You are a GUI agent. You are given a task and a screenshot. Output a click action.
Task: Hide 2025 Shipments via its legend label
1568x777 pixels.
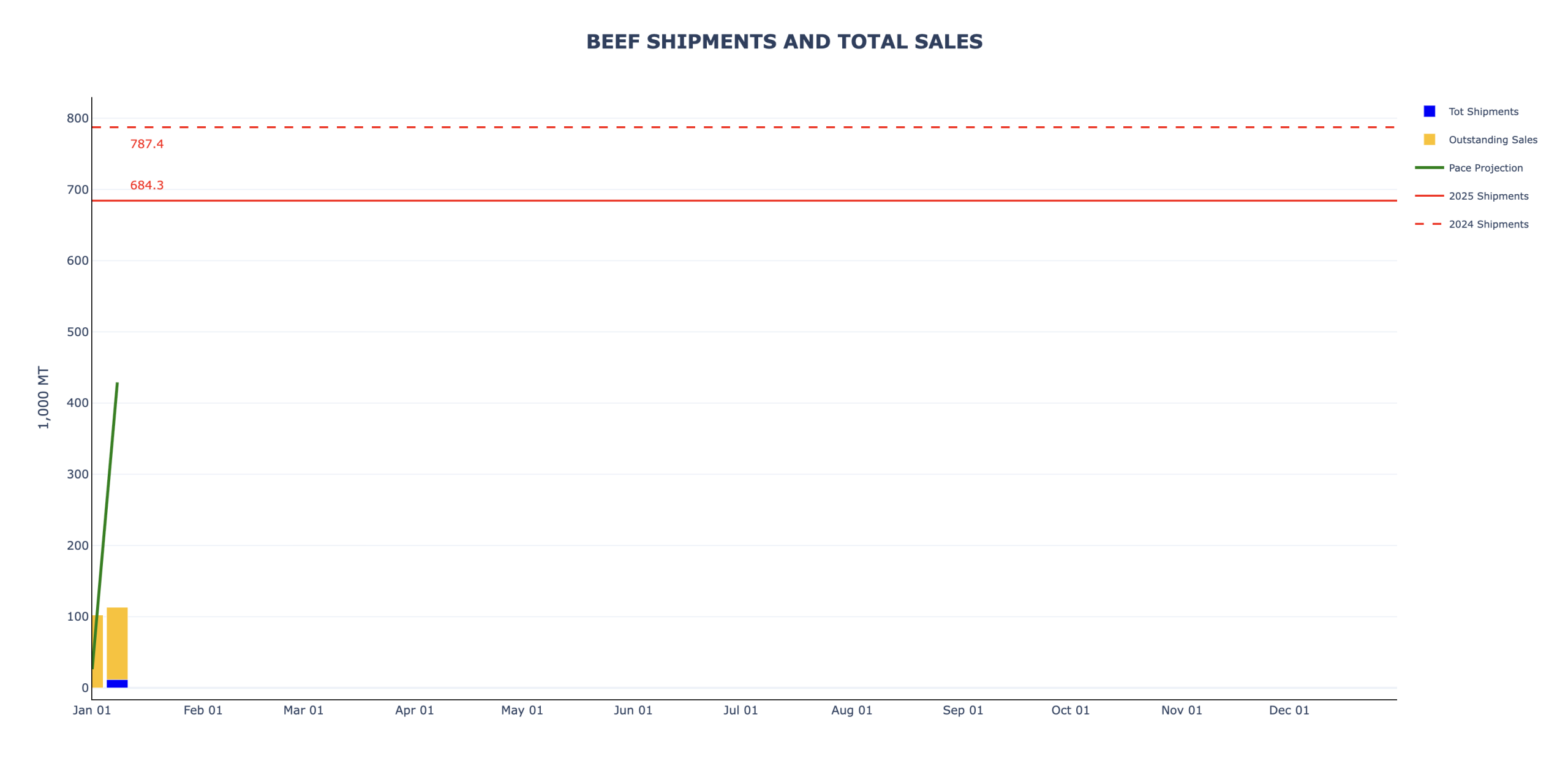pos(1488,196)
